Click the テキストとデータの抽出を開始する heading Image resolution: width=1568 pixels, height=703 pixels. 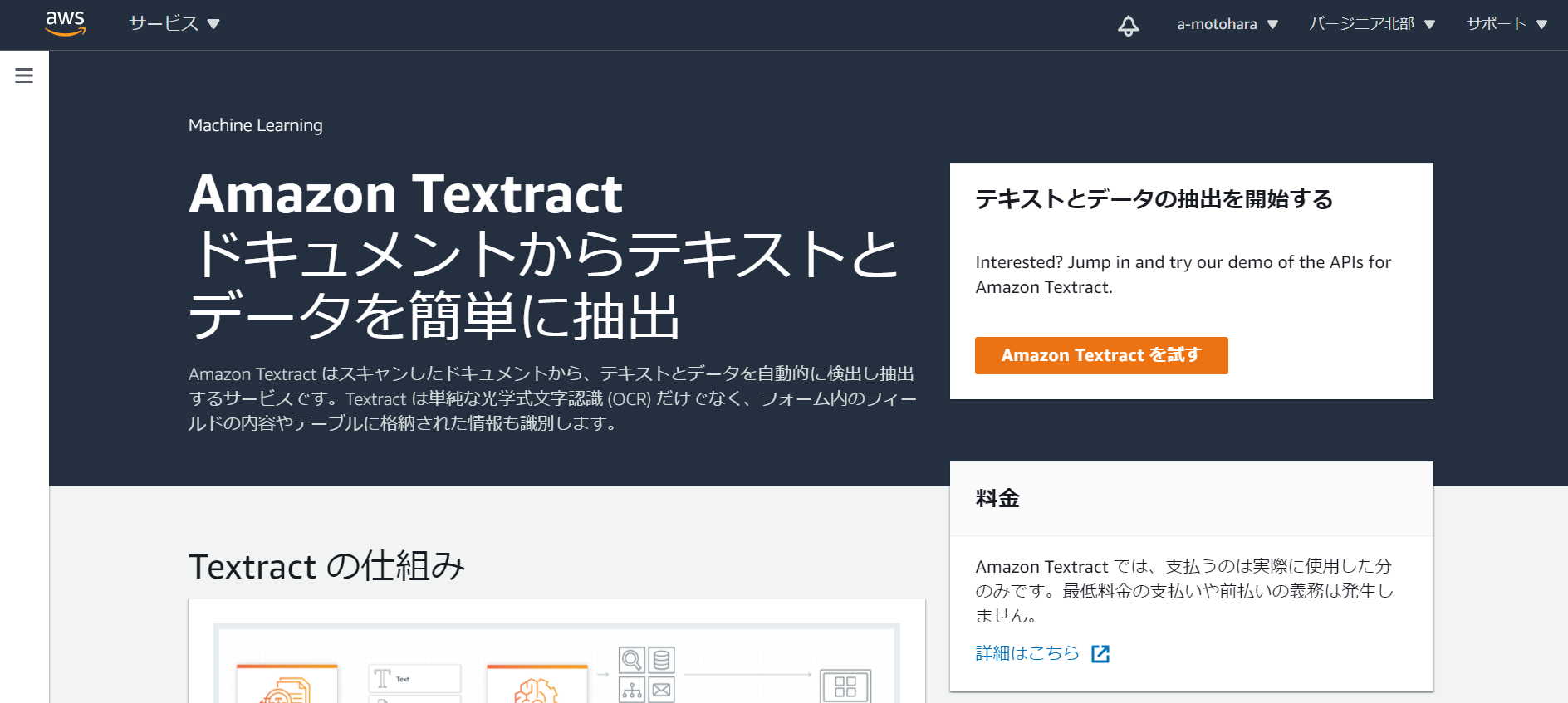click(x=1154, y=199)
